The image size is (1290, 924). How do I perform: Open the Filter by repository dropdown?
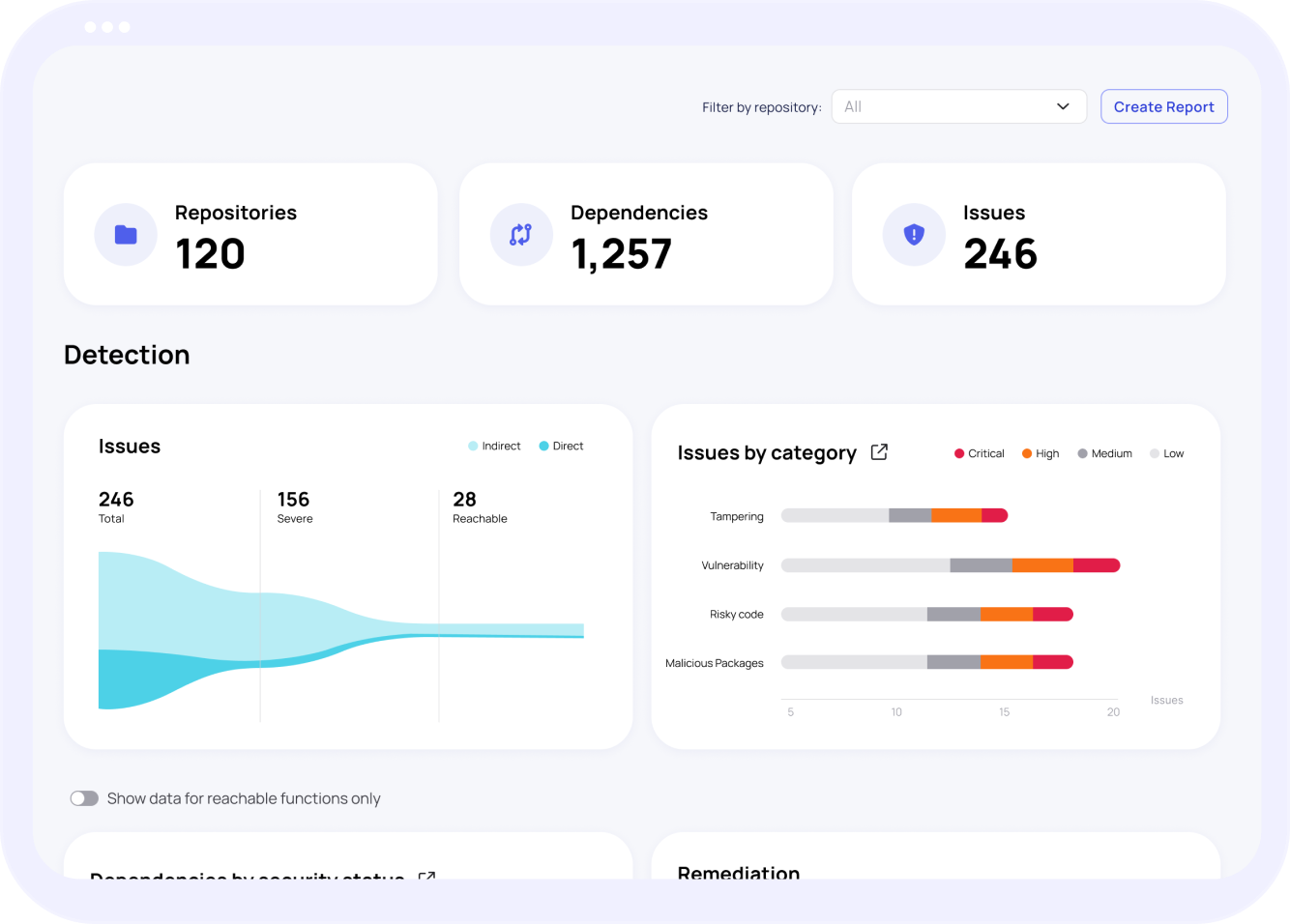(x=957, y=106)
